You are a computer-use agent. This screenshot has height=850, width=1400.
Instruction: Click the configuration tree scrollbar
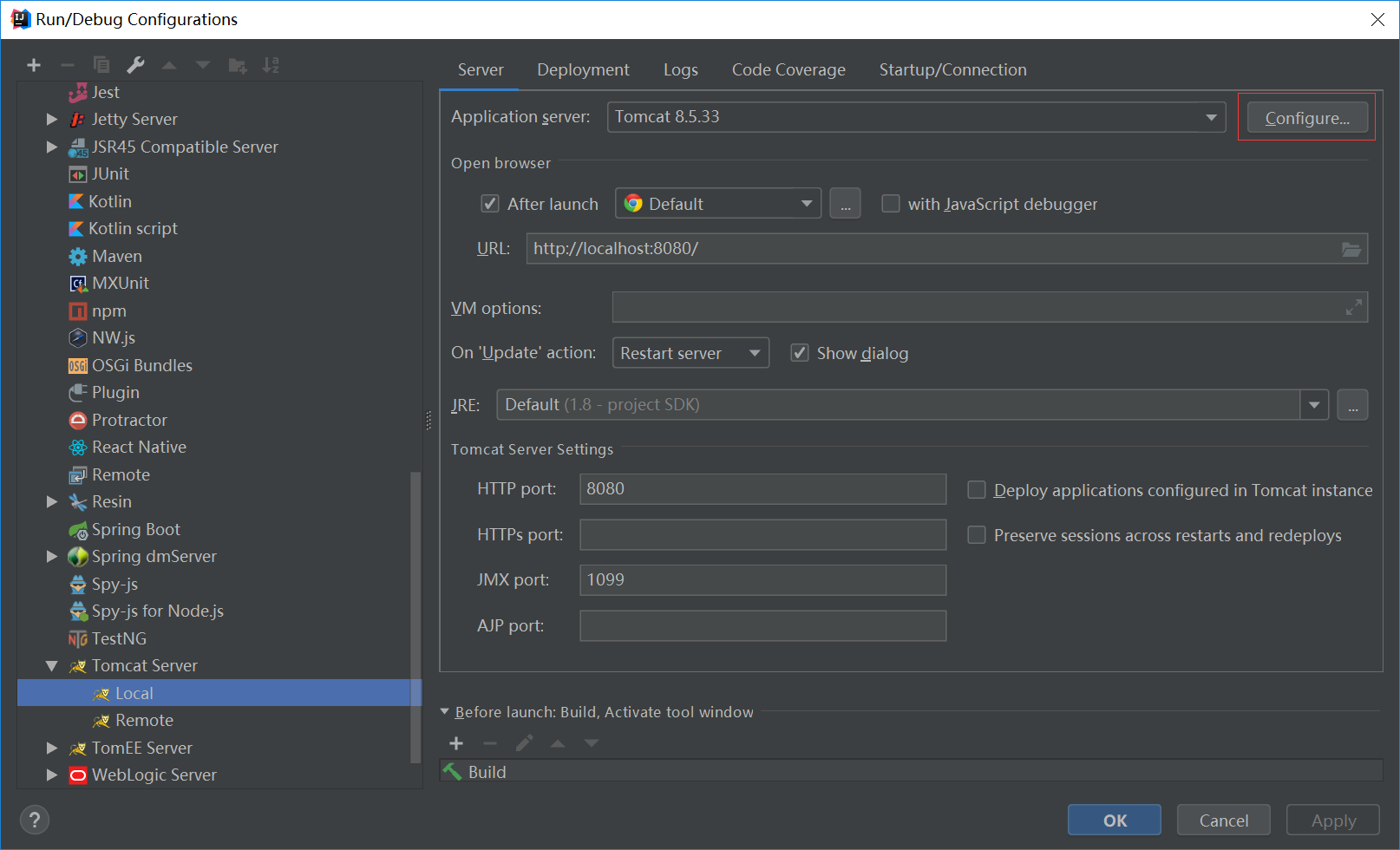(415, 618)
